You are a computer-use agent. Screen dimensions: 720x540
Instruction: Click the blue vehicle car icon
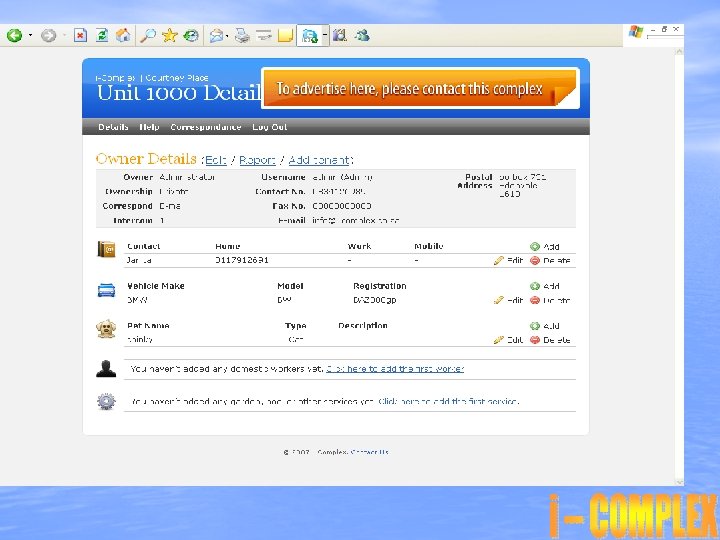pyautogui.click(x=107, y=290)
